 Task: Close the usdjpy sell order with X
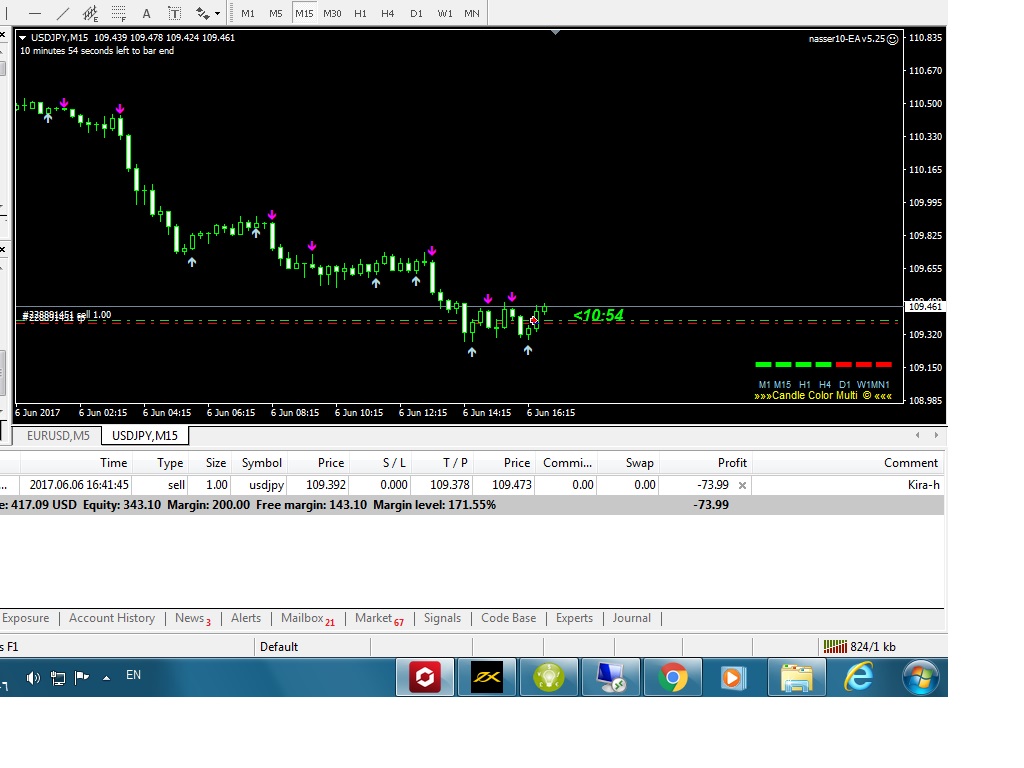click(x=742, y=485)
